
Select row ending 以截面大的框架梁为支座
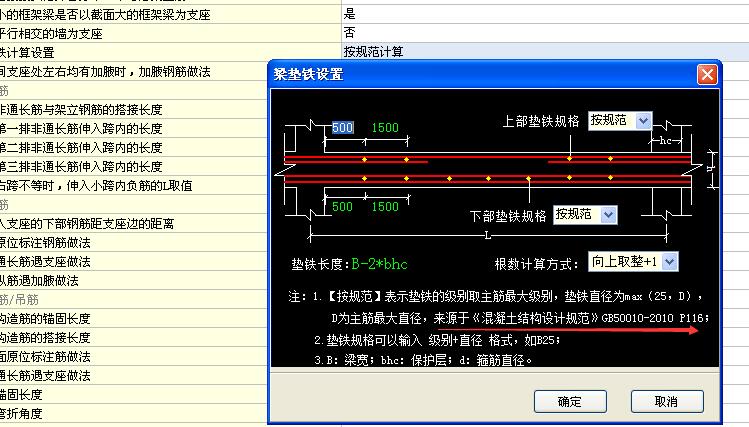coord(171,15)
